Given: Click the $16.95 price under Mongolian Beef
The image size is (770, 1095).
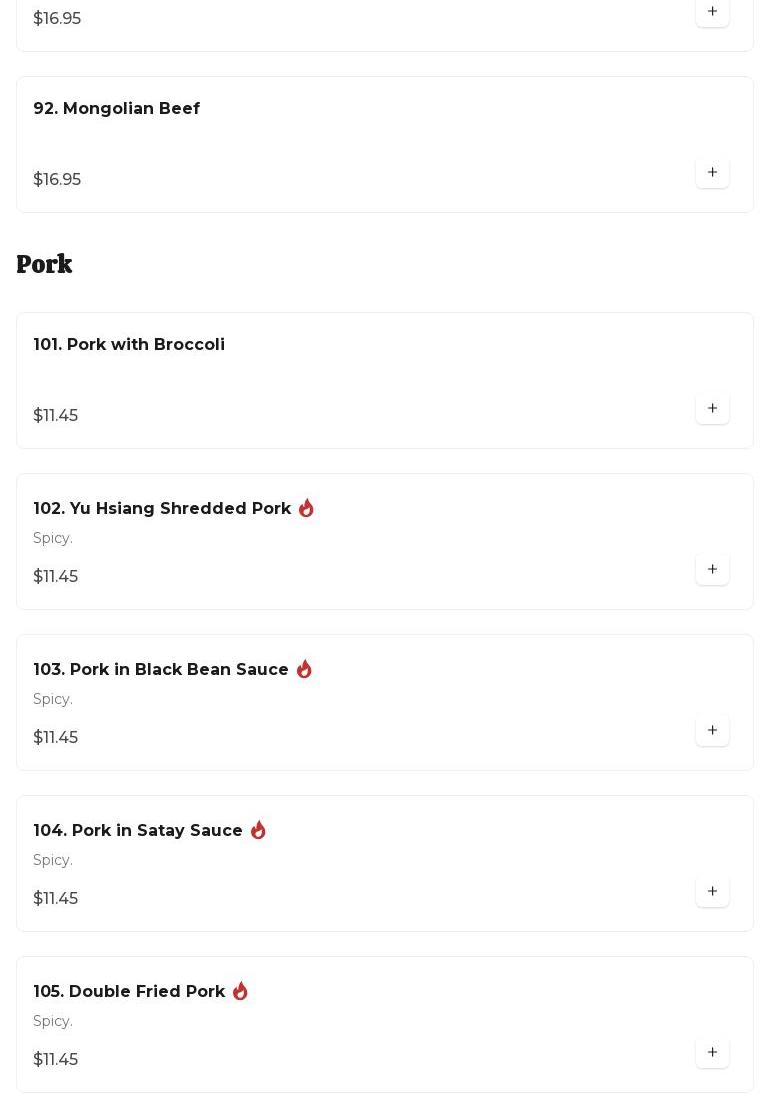Looking at the screenshot, I should (x=57, y=179).
